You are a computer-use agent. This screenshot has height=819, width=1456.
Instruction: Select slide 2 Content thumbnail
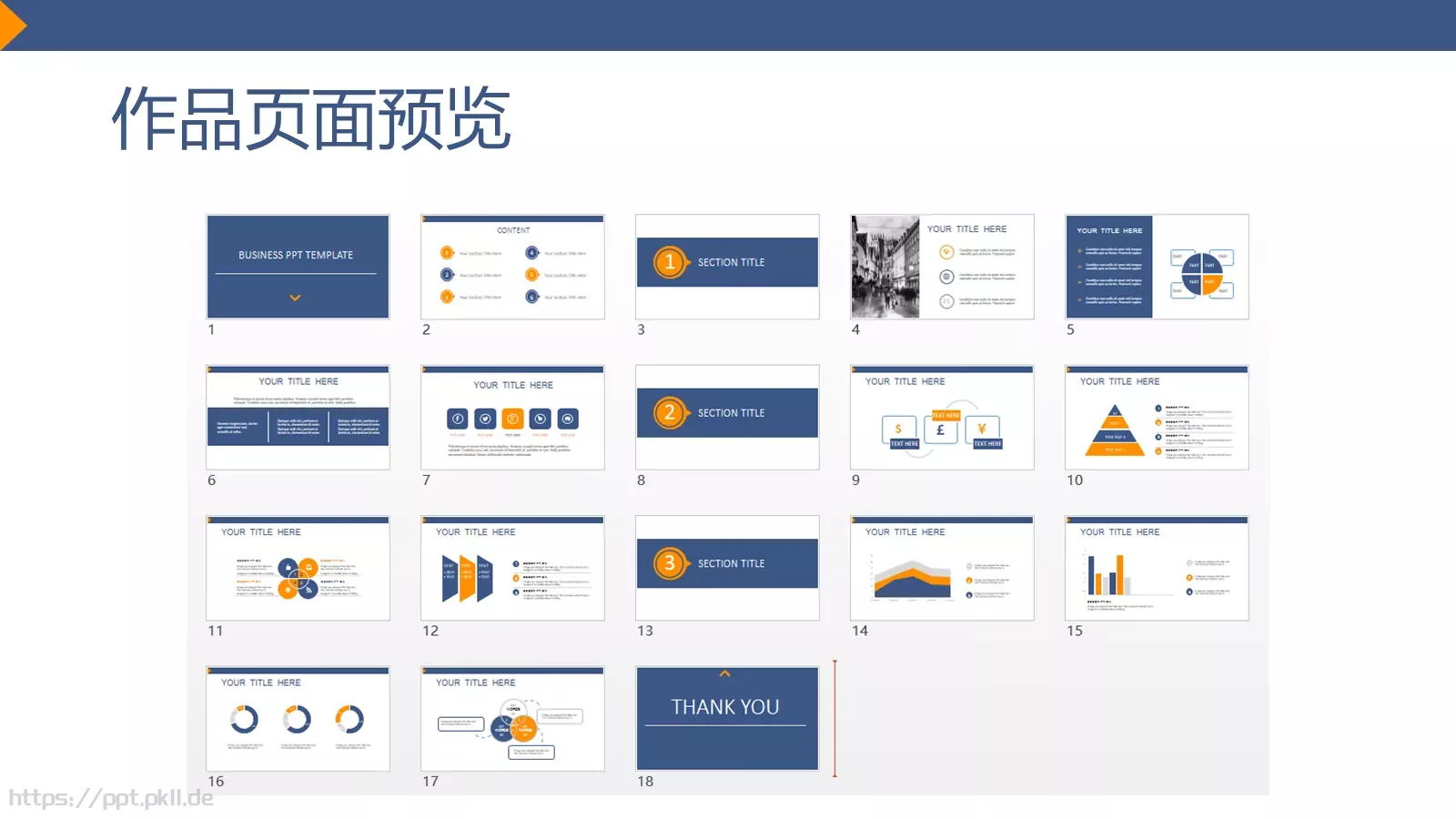click(x=512, y=267)
